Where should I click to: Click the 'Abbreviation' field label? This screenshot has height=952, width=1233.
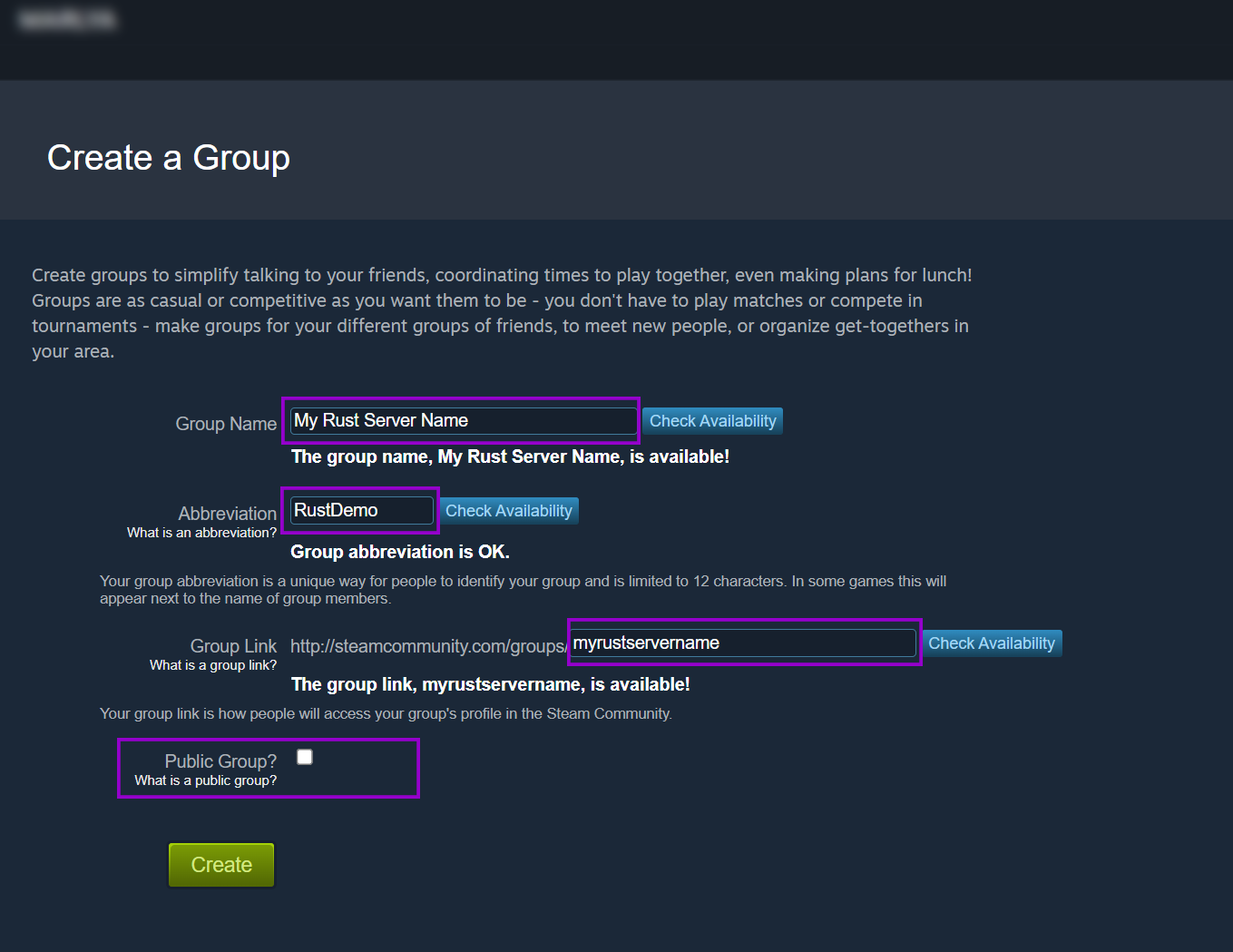[x=227, y=514]
